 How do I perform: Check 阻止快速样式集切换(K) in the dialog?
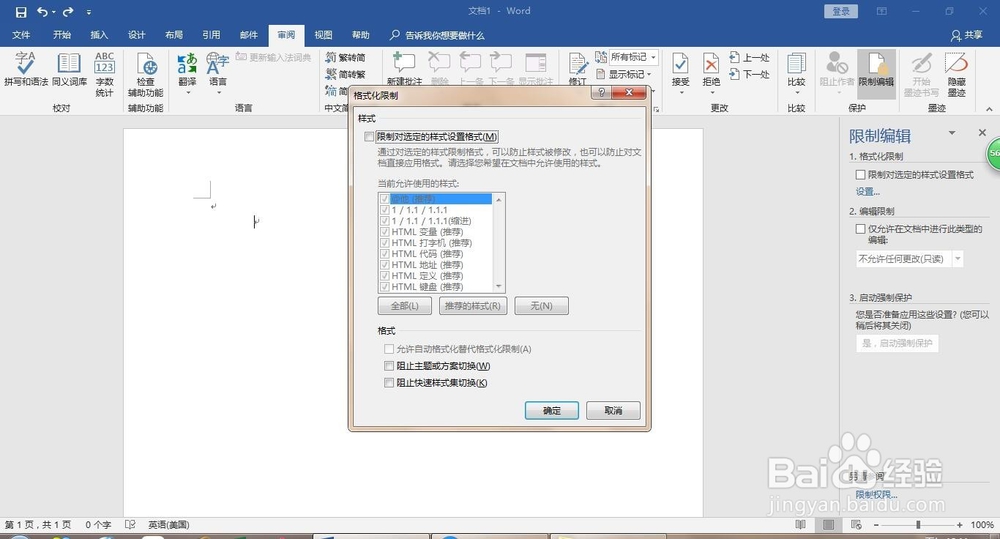(389, 383)
